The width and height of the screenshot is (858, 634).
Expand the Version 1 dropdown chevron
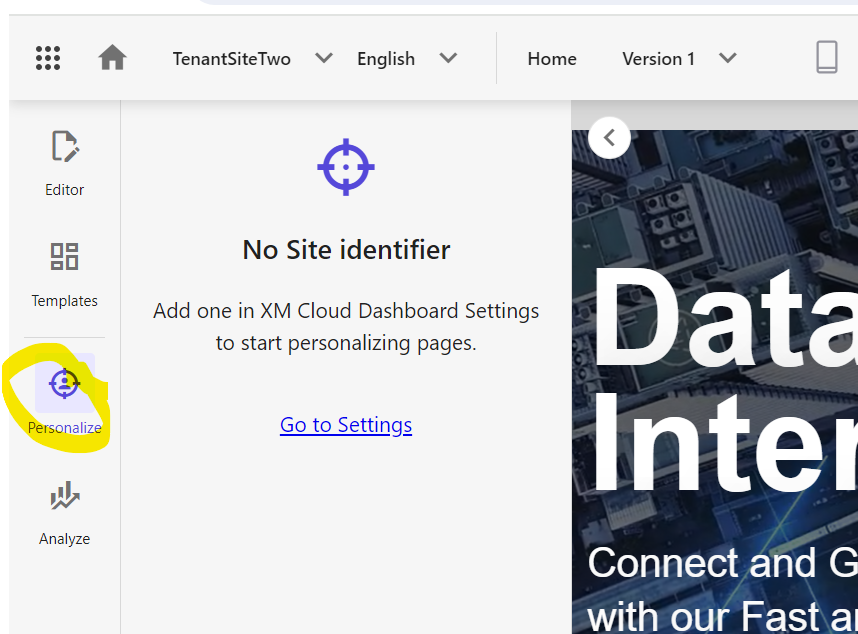pos(728,58)
